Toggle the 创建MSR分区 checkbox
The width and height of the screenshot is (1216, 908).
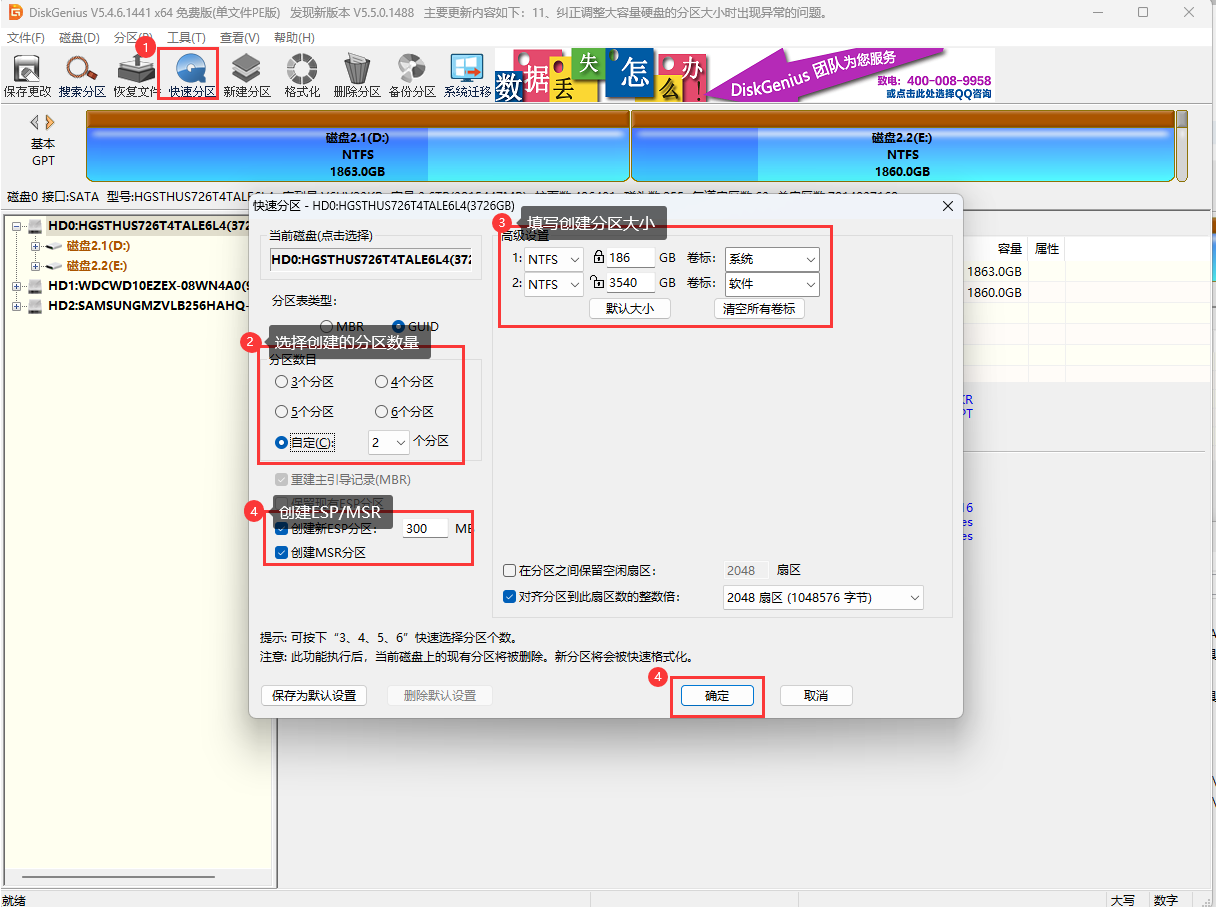281,553
